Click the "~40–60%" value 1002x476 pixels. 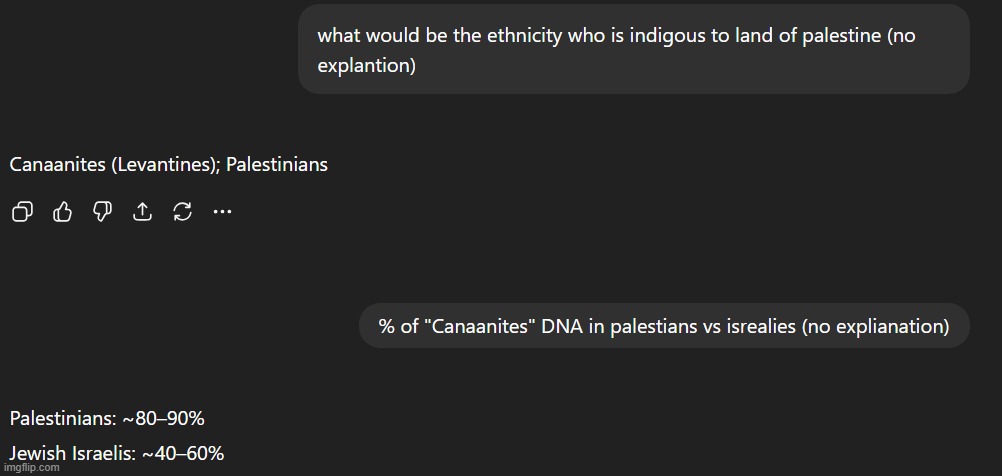[x=182, y=453]
